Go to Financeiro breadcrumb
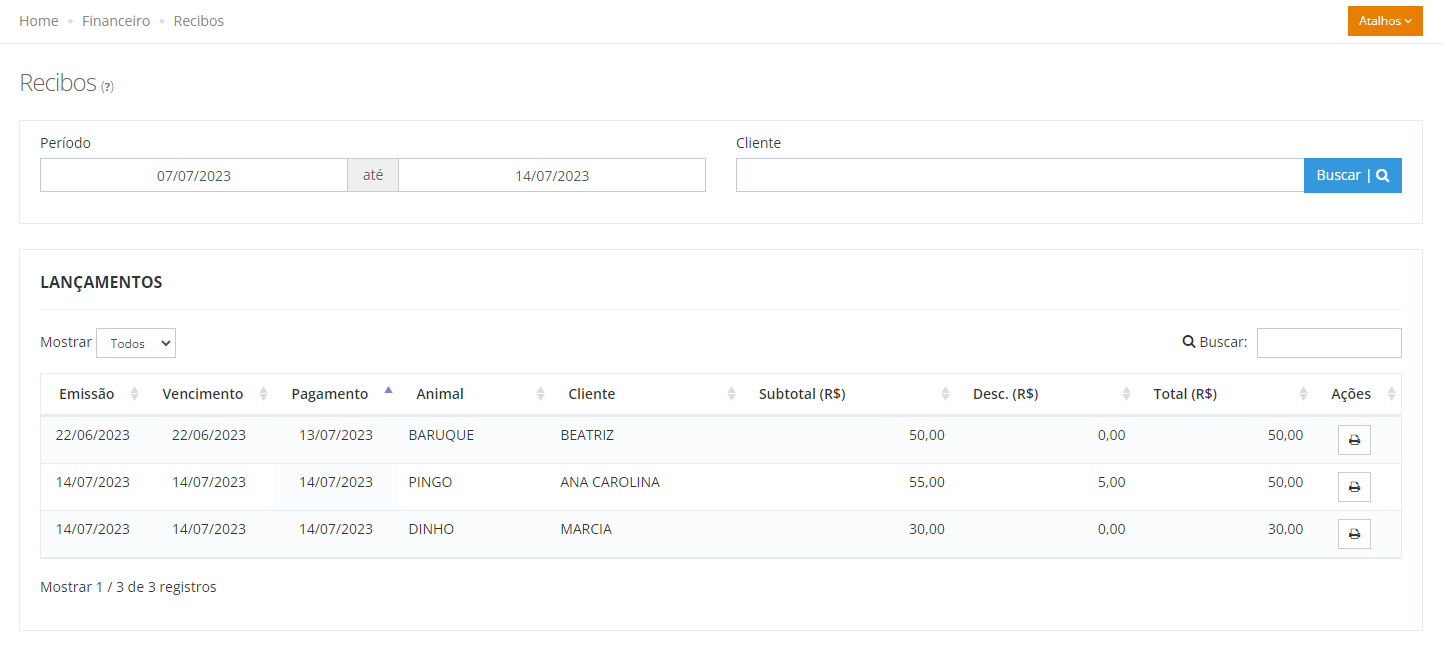 [116, 21]
